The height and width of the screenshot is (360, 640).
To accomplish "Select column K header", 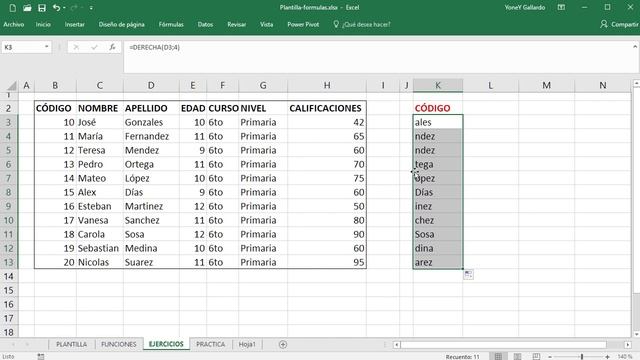I will (438, 85).
